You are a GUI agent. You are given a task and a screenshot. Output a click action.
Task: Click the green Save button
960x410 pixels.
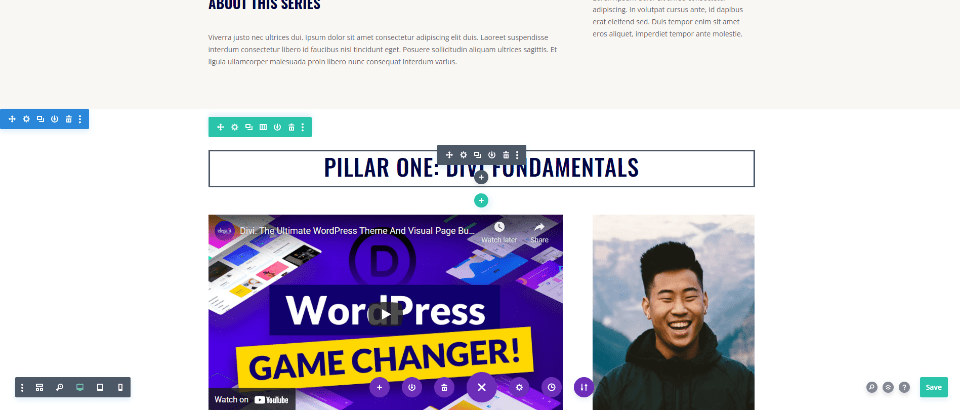[x=934, y=387]
